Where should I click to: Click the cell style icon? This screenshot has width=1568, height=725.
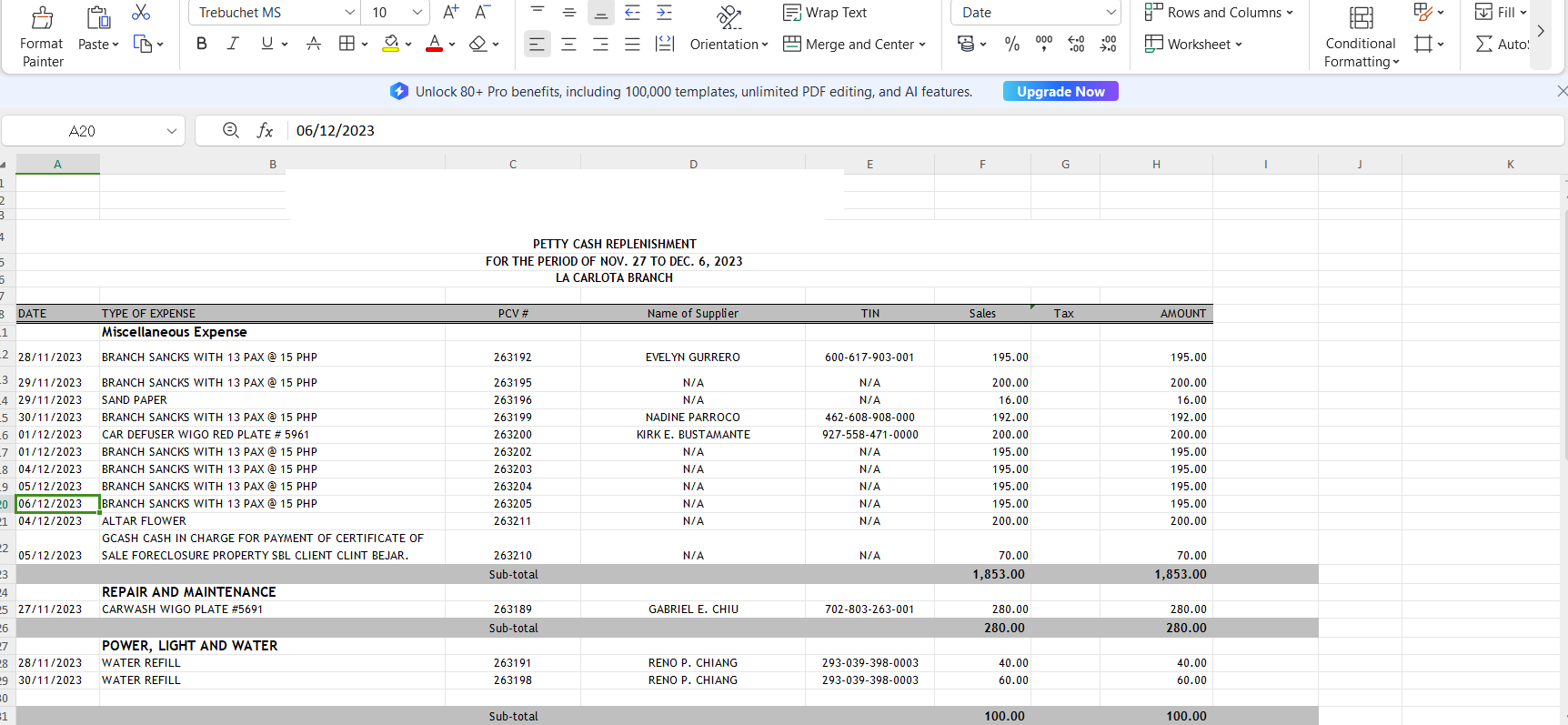click(x=1423, y=44)
